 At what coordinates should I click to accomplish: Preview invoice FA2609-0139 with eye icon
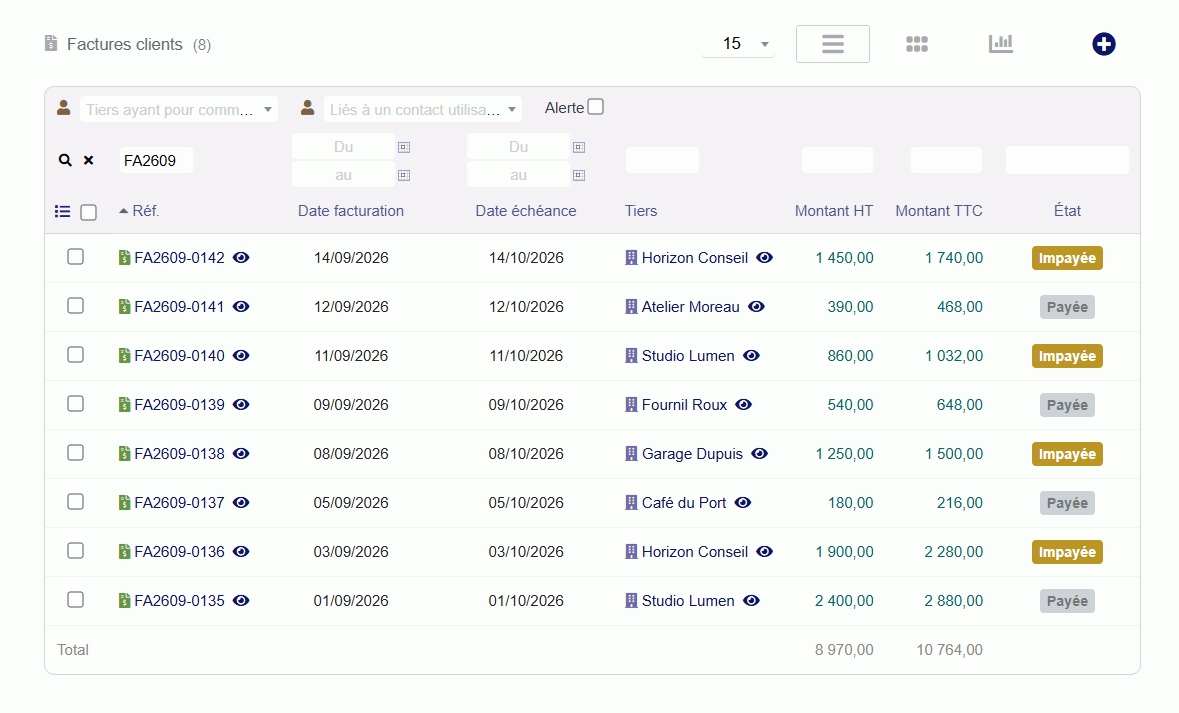[x=241, y=405]
